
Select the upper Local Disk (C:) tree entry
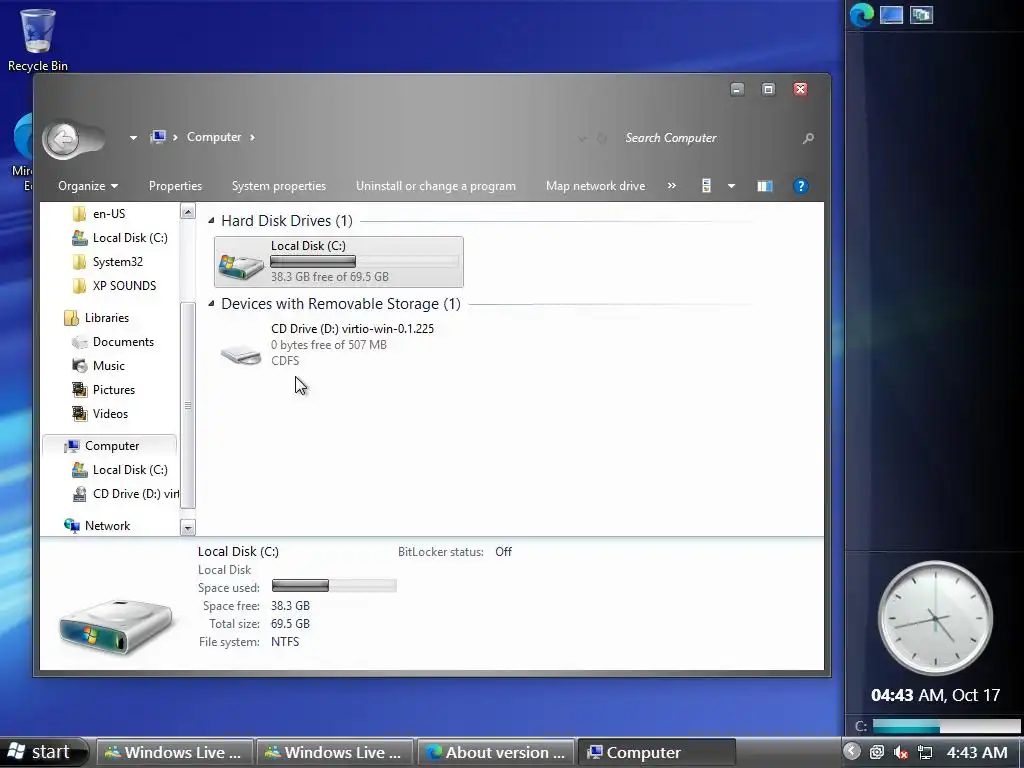(129, 238)
